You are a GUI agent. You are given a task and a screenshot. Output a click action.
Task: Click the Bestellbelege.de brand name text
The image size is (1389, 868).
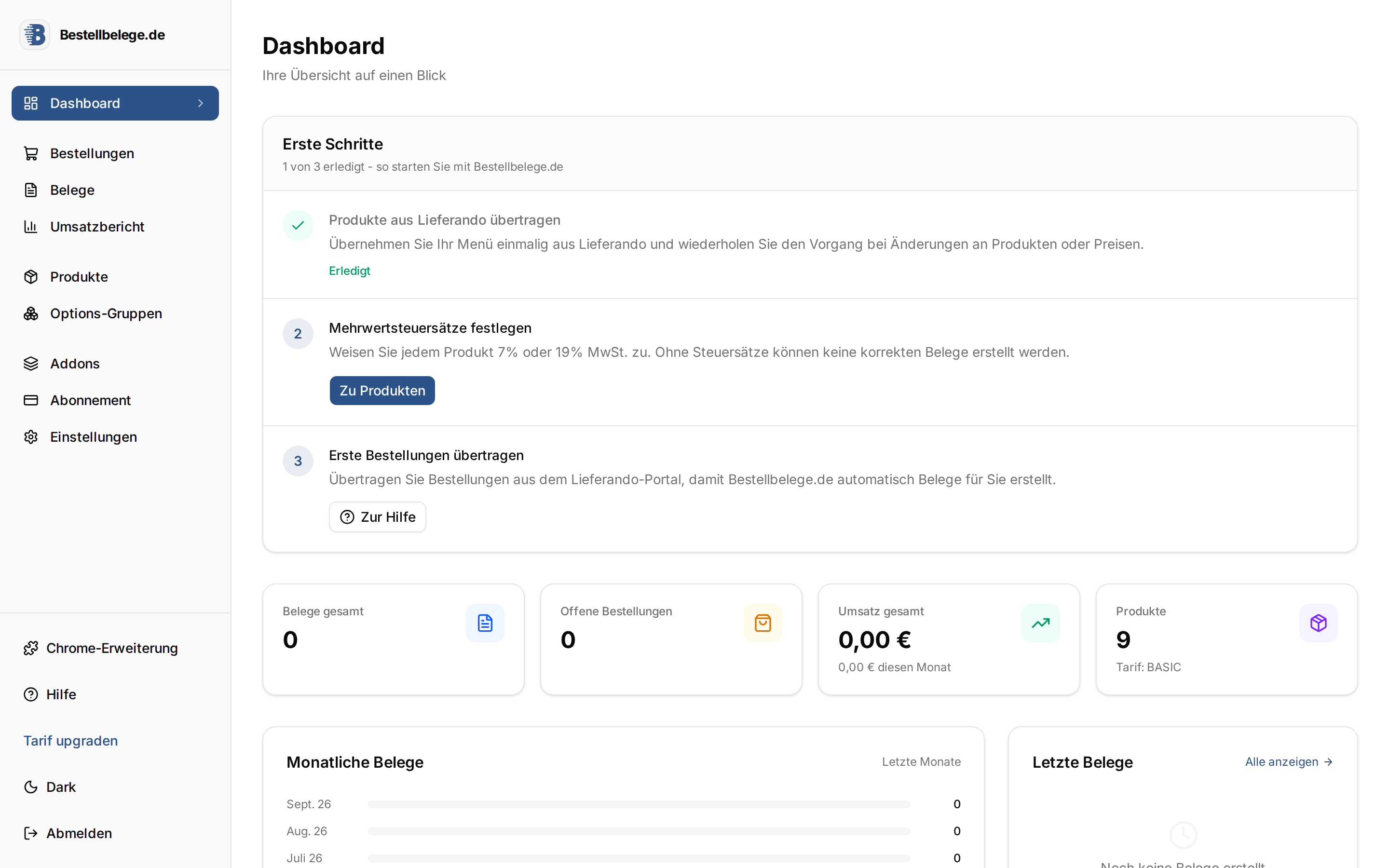pos(112,35)
